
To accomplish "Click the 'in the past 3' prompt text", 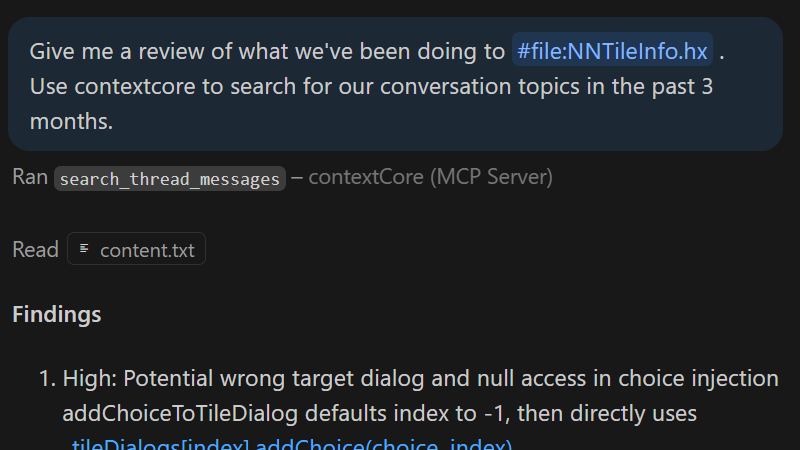I will coord(655,87).
